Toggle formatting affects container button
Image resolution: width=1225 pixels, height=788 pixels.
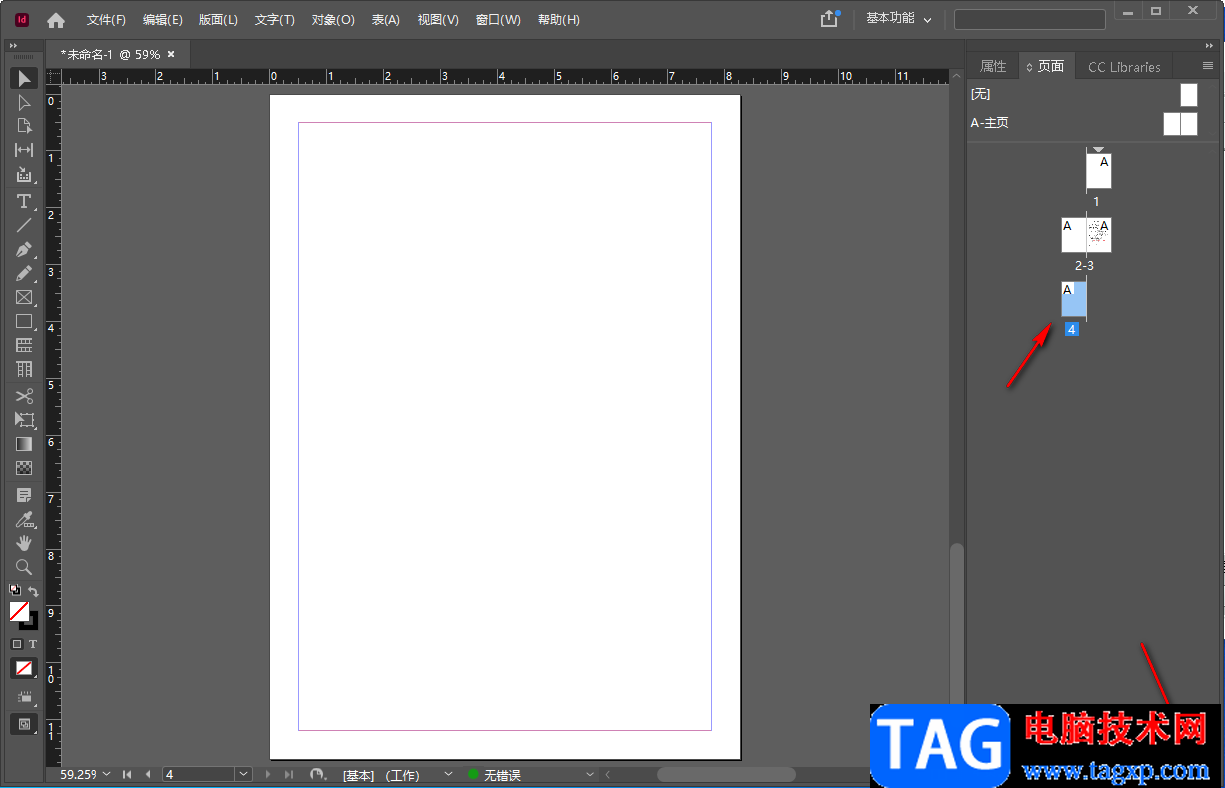[16, 644]
